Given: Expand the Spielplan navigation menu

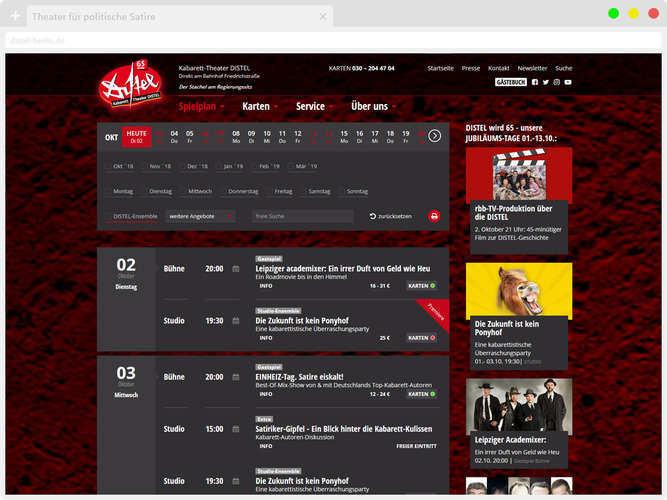Looking at the screenshot, I should point(201,106).
